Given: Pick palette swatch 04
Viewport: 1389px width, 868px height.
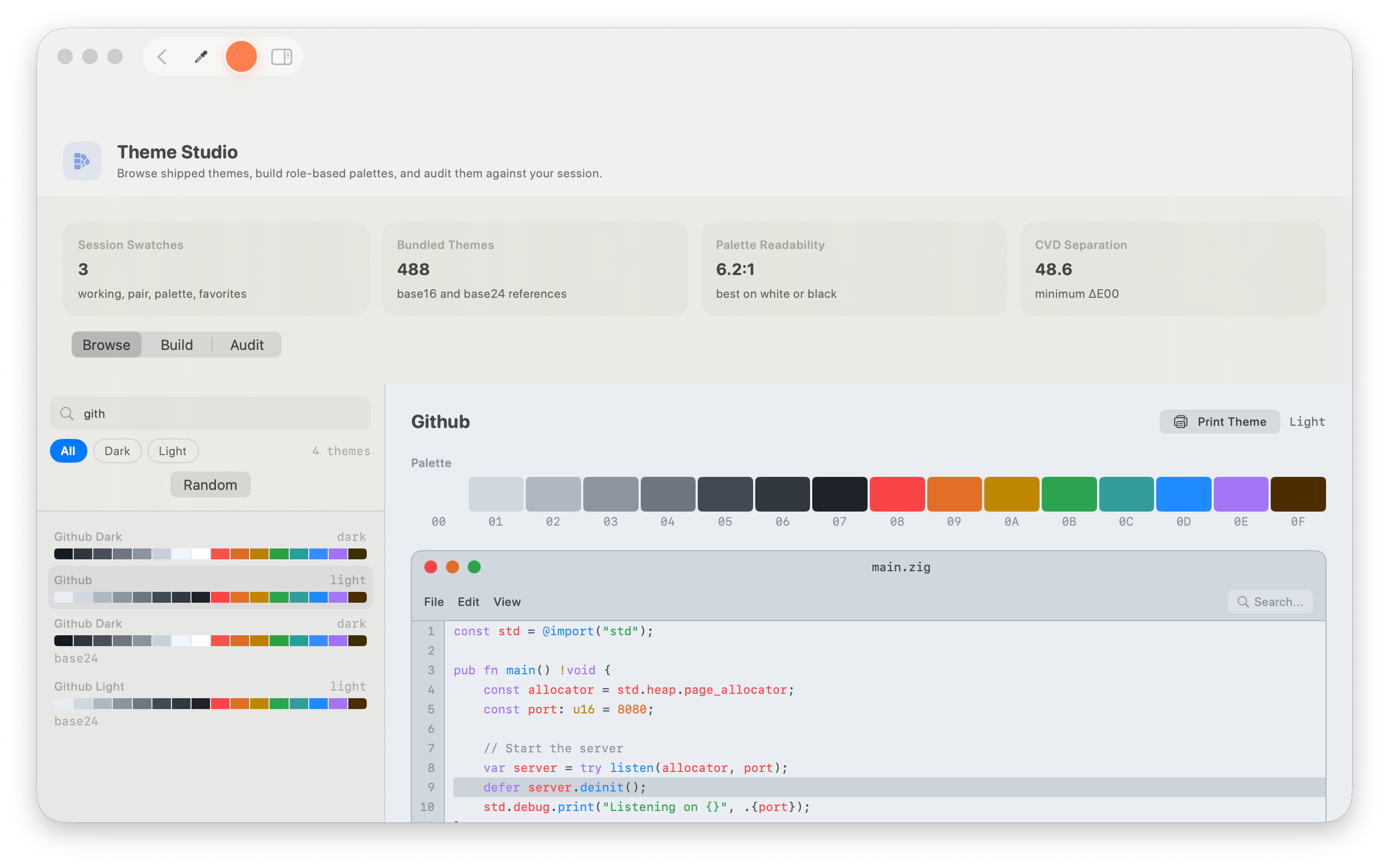Looking at the screenshot, I should (x=668, y=494).
